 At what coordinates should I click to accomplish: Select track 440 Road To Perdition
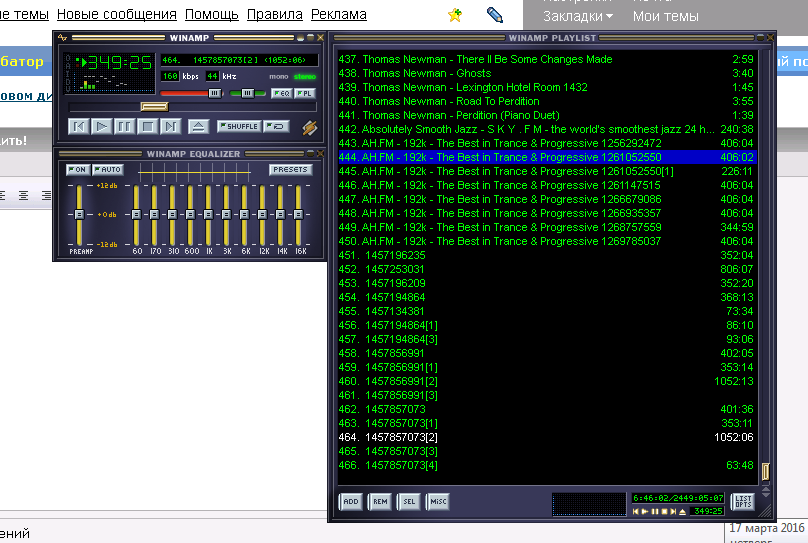tap(546, 101)
